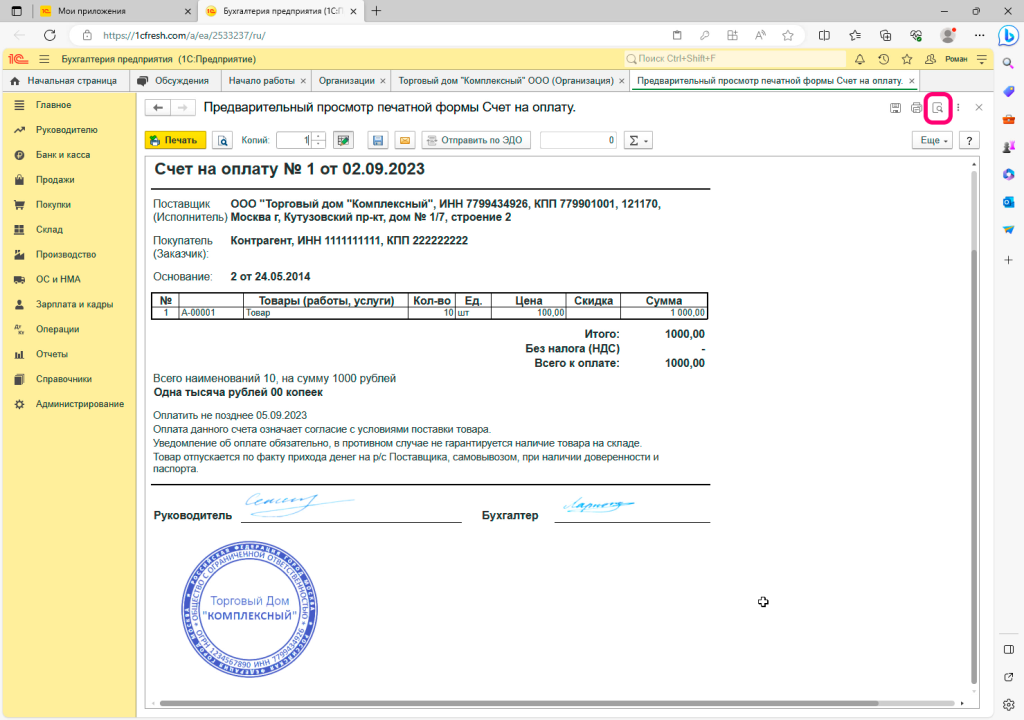Refresh the page in the browser

pos(50,35)
